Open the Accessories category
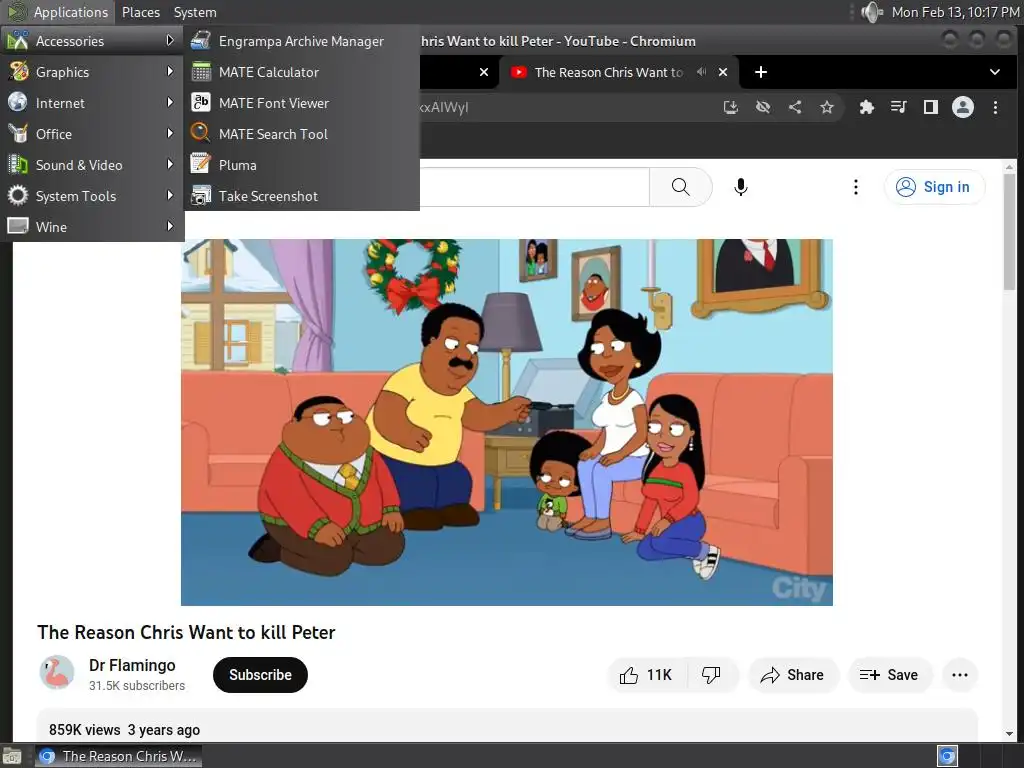The image size is (1024, 768). click(91, 41)
